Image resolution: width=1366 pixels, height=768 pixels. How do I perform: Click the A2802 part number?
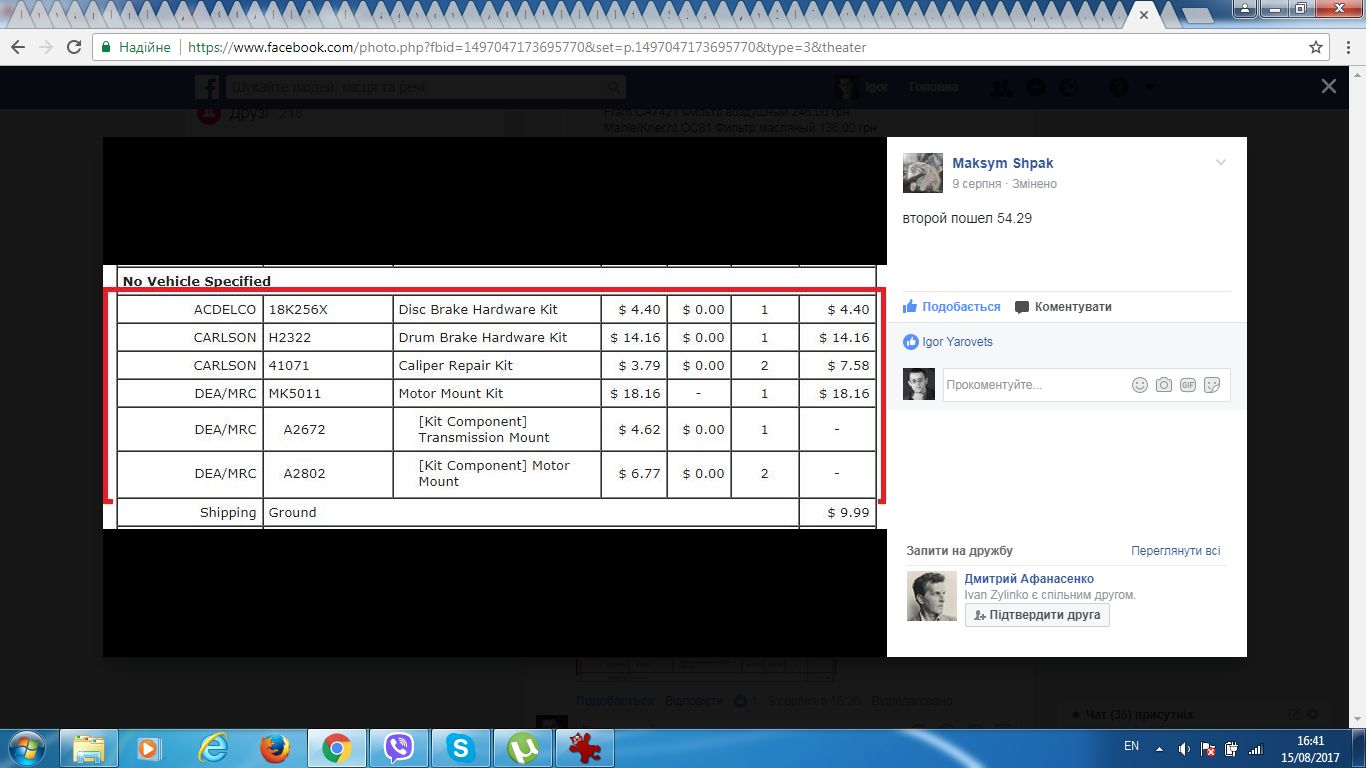[x=304, y=474]
